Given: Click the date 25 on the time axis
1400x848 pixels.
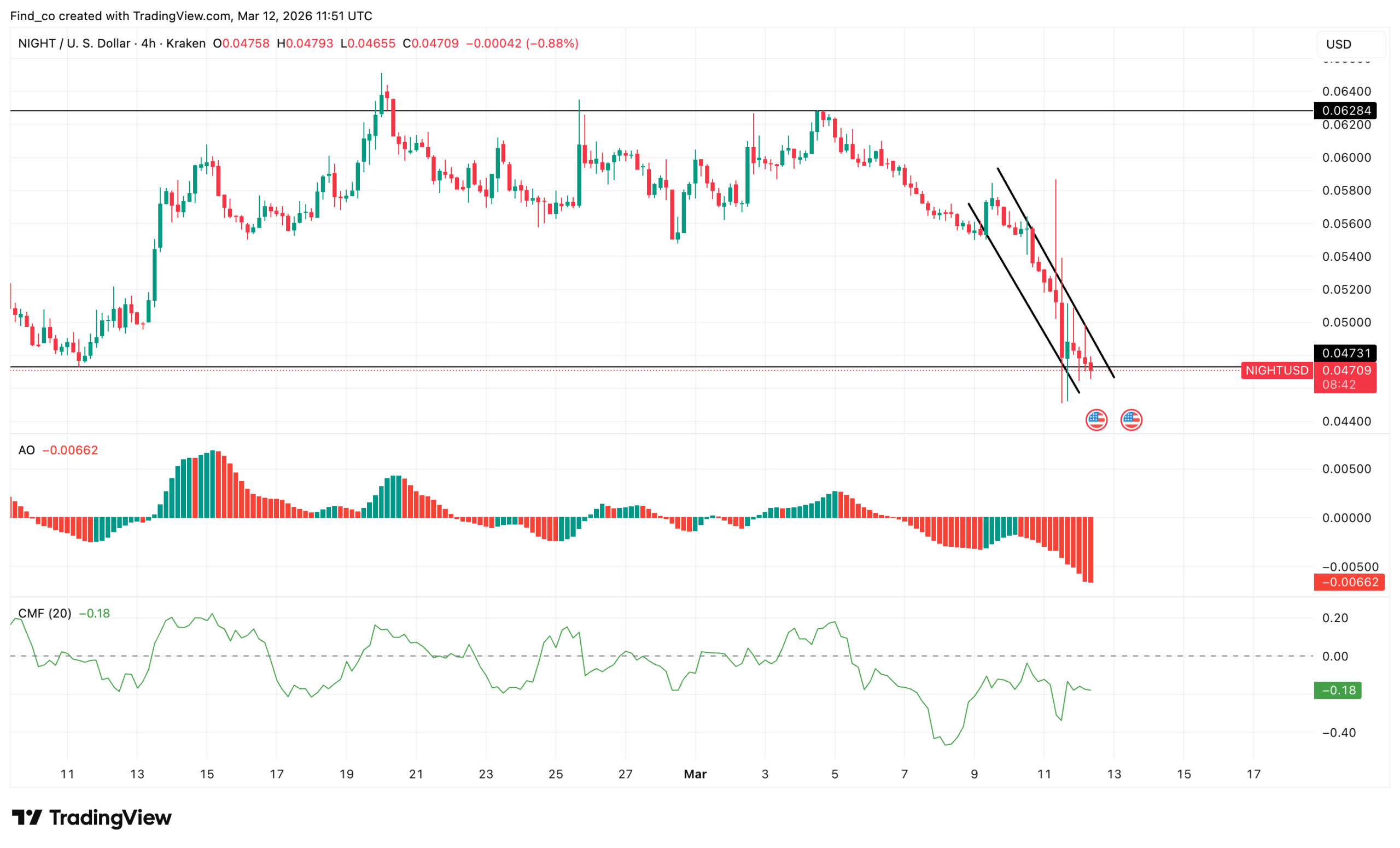Looking at the screenshot, I should pos(556,774).
